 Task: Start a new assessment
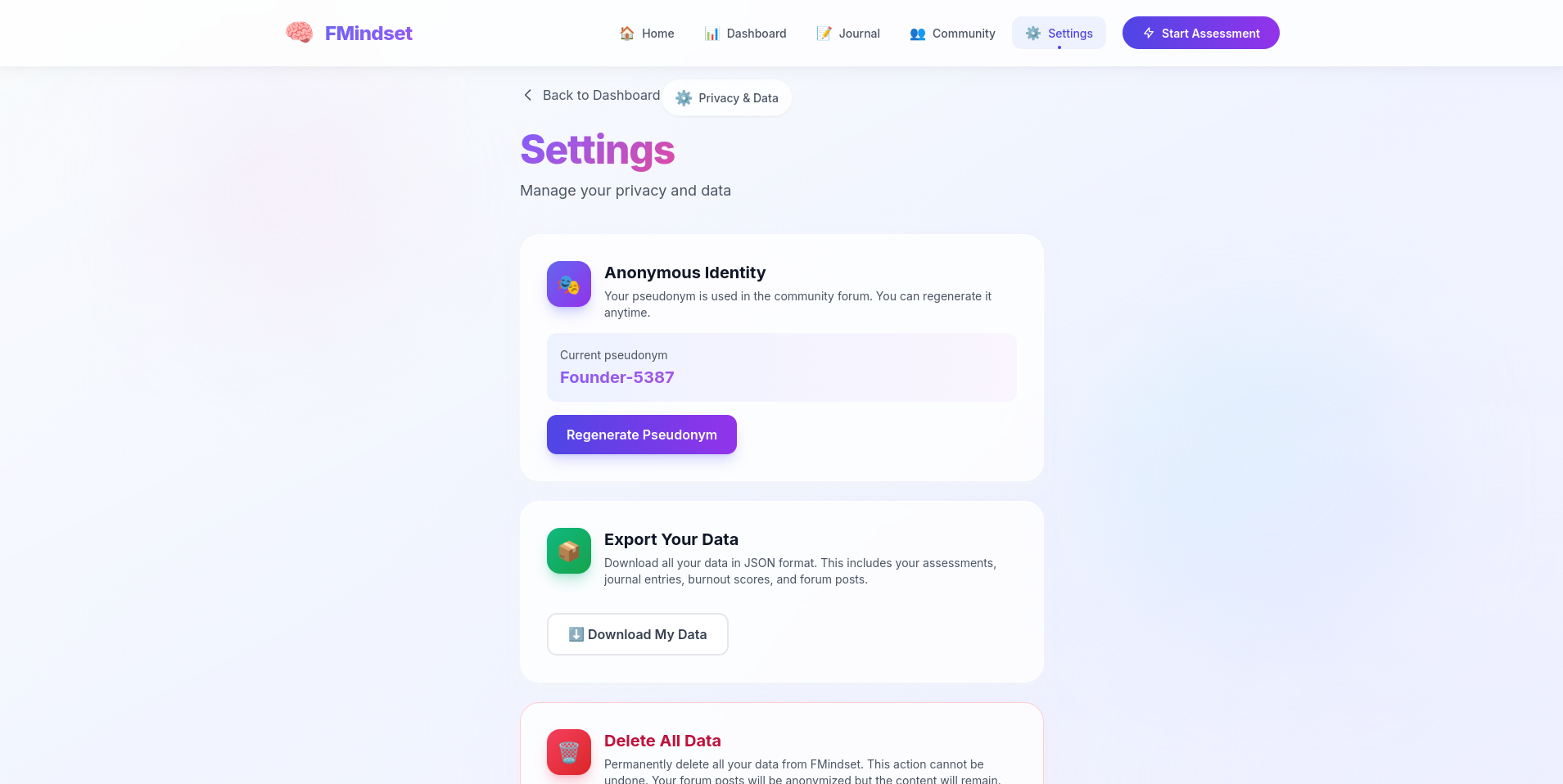[1201, 34]
